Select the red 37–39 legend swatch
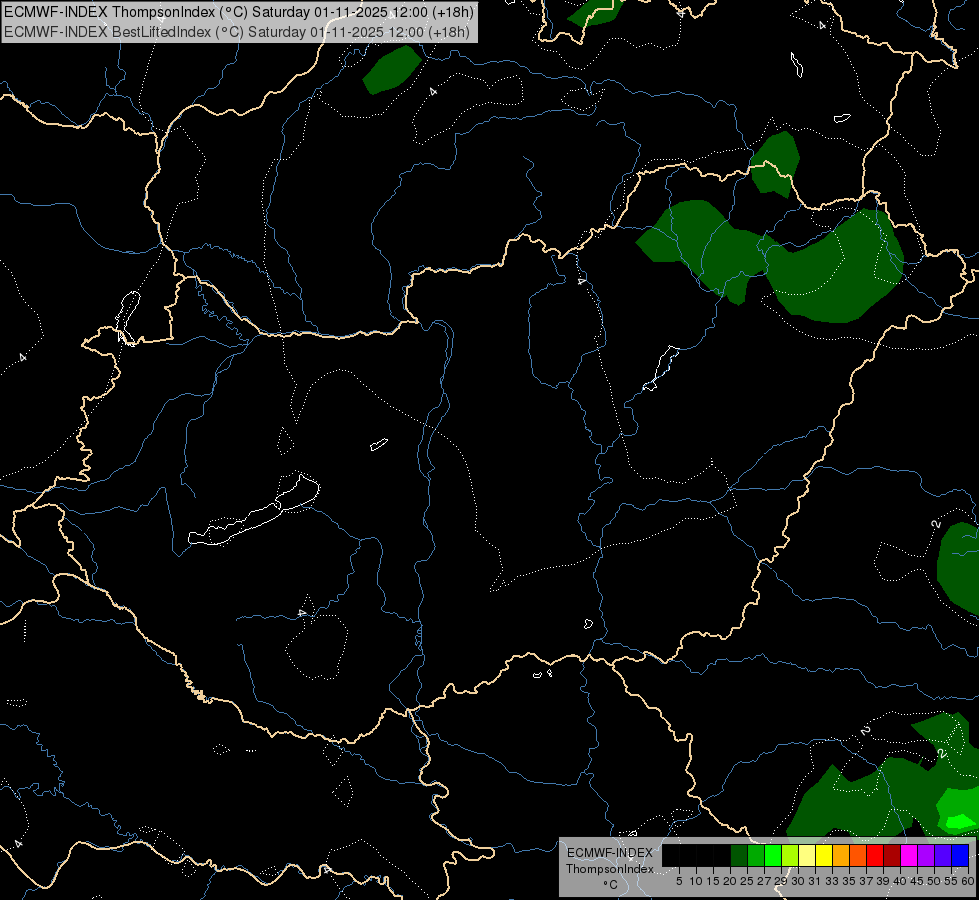Viewport: 979px width, 900px height. coord(875,855)
